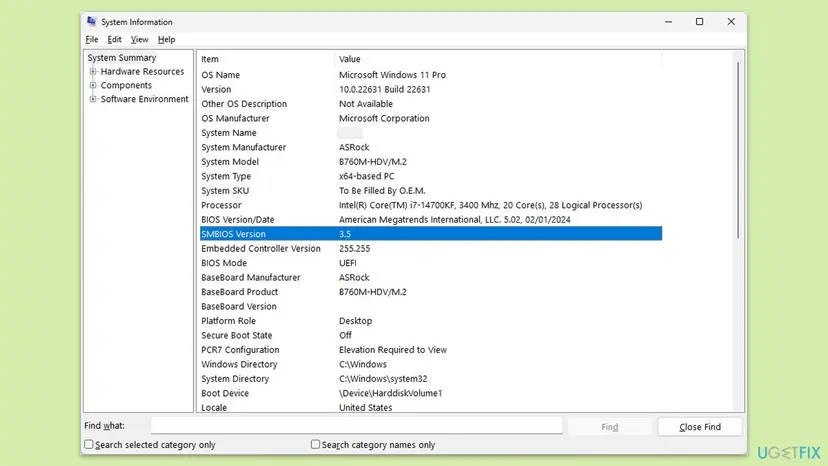Click the vertical scrollbar thumb
828x466 pixels.
[738, 150]
